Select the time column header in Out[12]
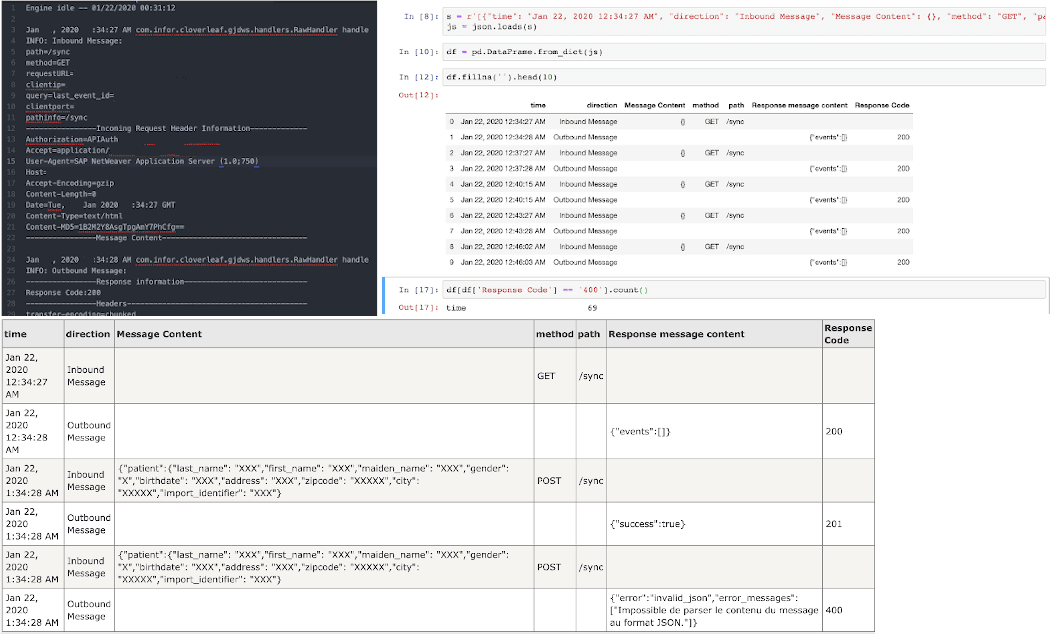The image size is (1050, 634). click(x=537, y=104)
